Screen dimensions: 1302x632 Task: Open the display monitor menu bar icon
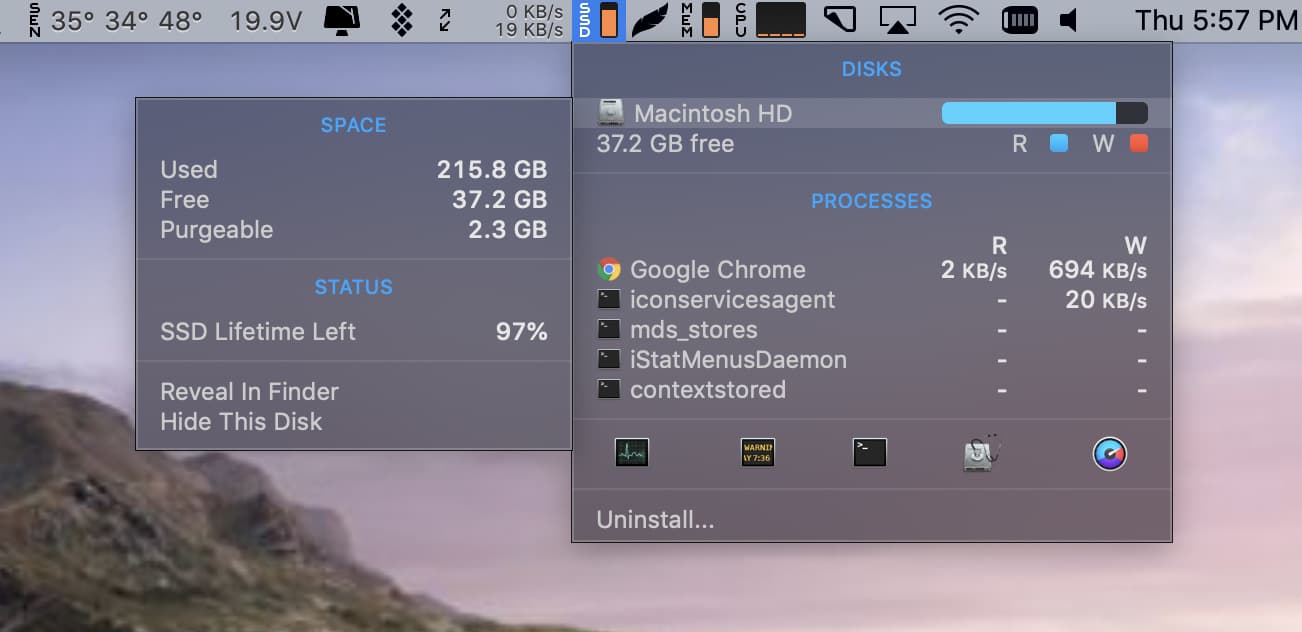coord(343,20)
